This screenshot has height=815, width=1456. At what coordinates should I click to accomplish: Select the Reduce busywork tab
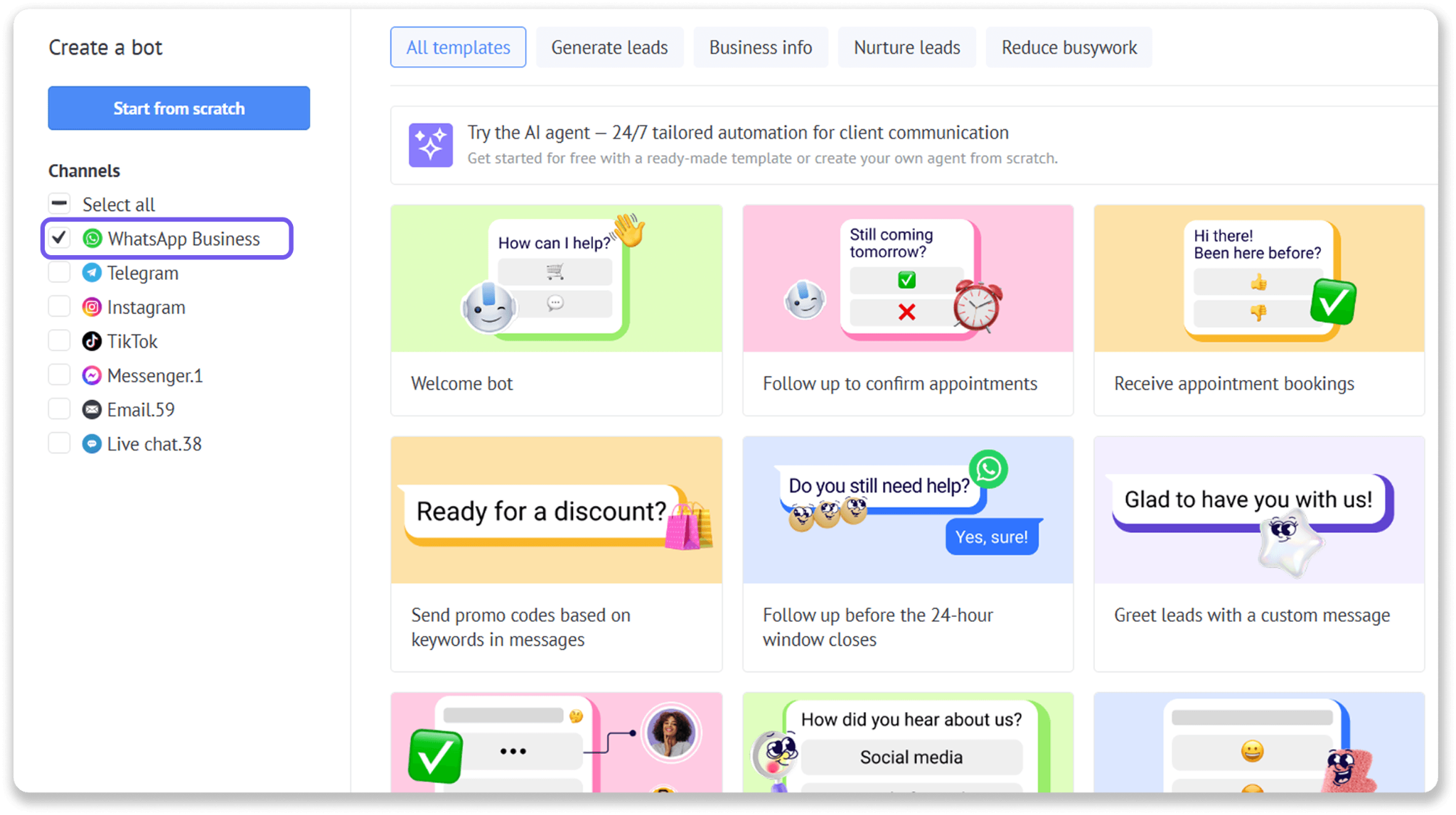[1069, 48]
